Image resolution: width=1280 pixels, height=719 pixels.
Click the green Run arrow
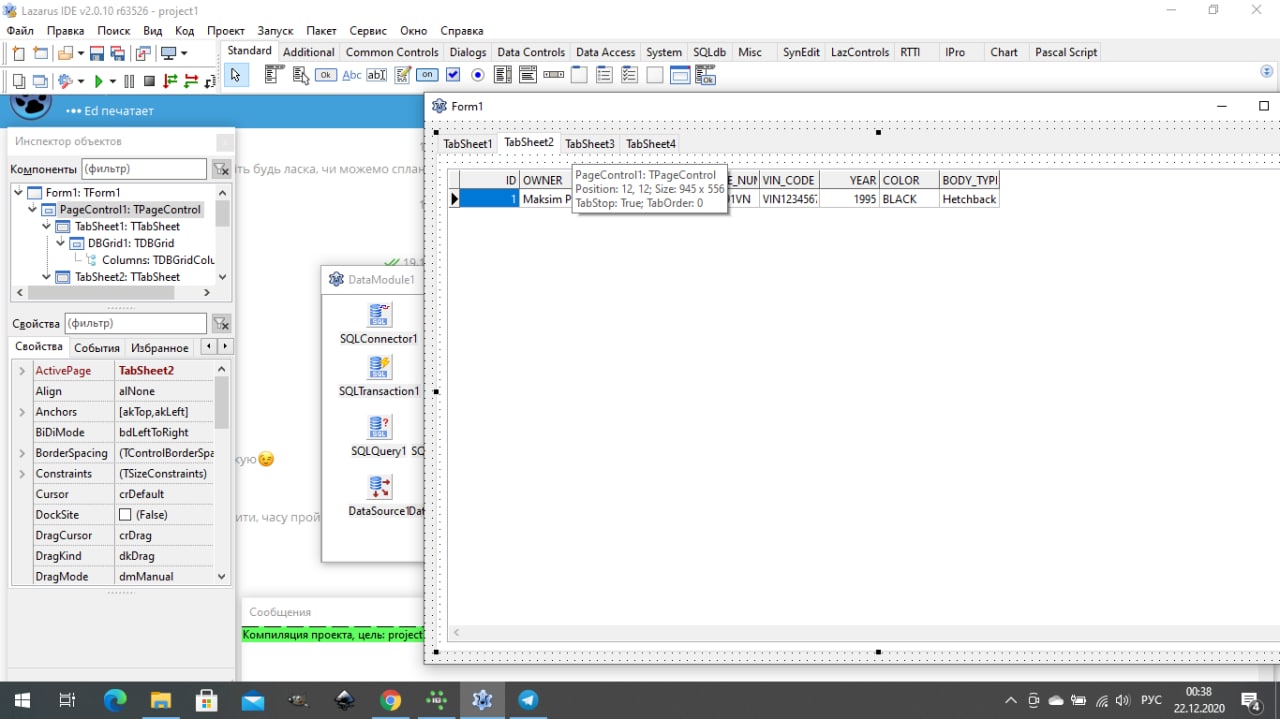(x=99, y=81)
